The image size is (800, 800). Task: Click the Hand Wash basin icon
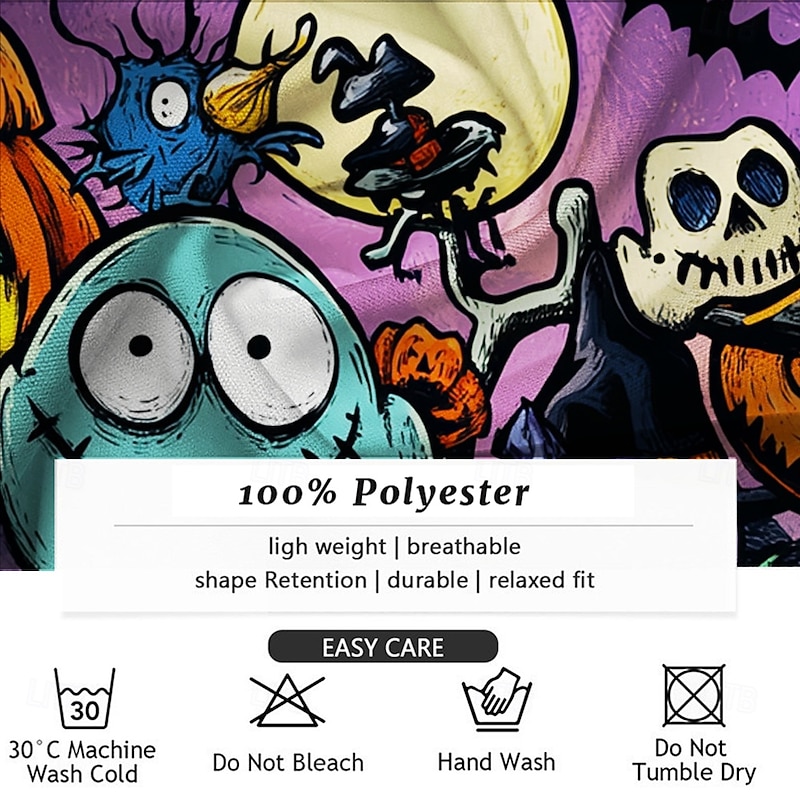pyautogui.click(x=497, y=698)
